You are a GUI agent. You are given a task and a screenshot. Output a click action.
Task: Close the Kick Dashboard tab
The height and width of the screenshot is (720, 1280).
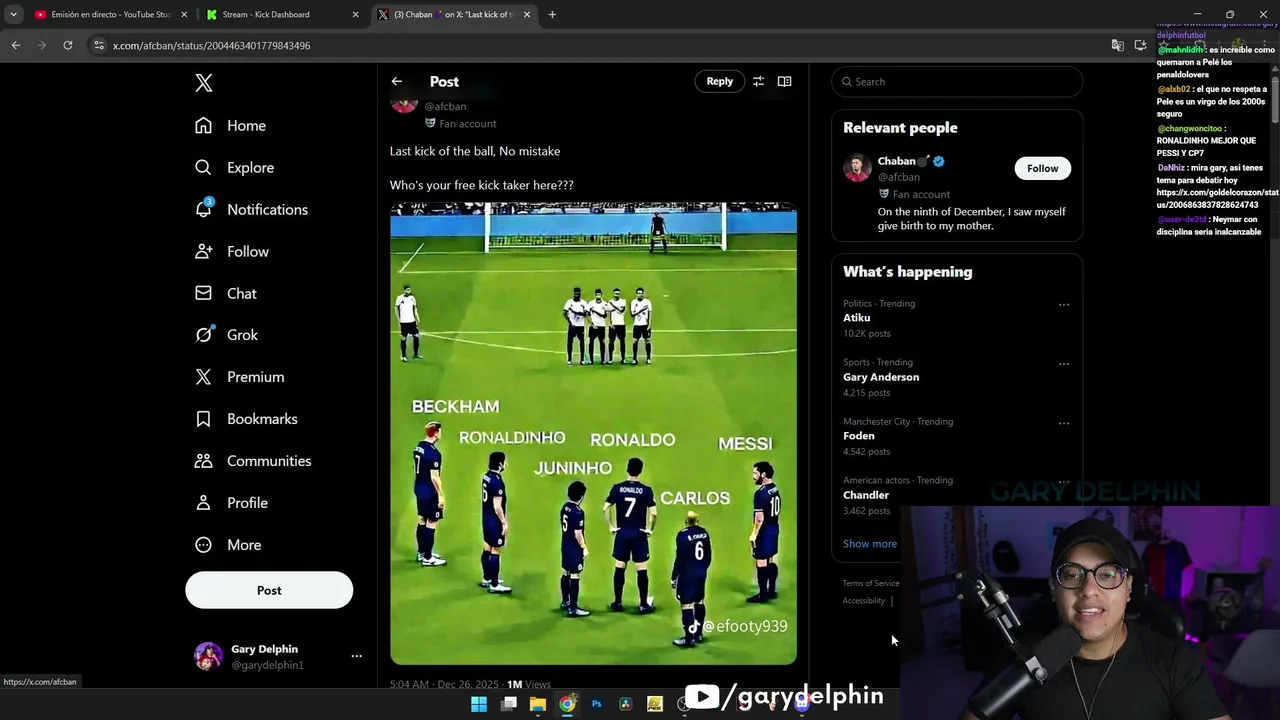point(356,15)
